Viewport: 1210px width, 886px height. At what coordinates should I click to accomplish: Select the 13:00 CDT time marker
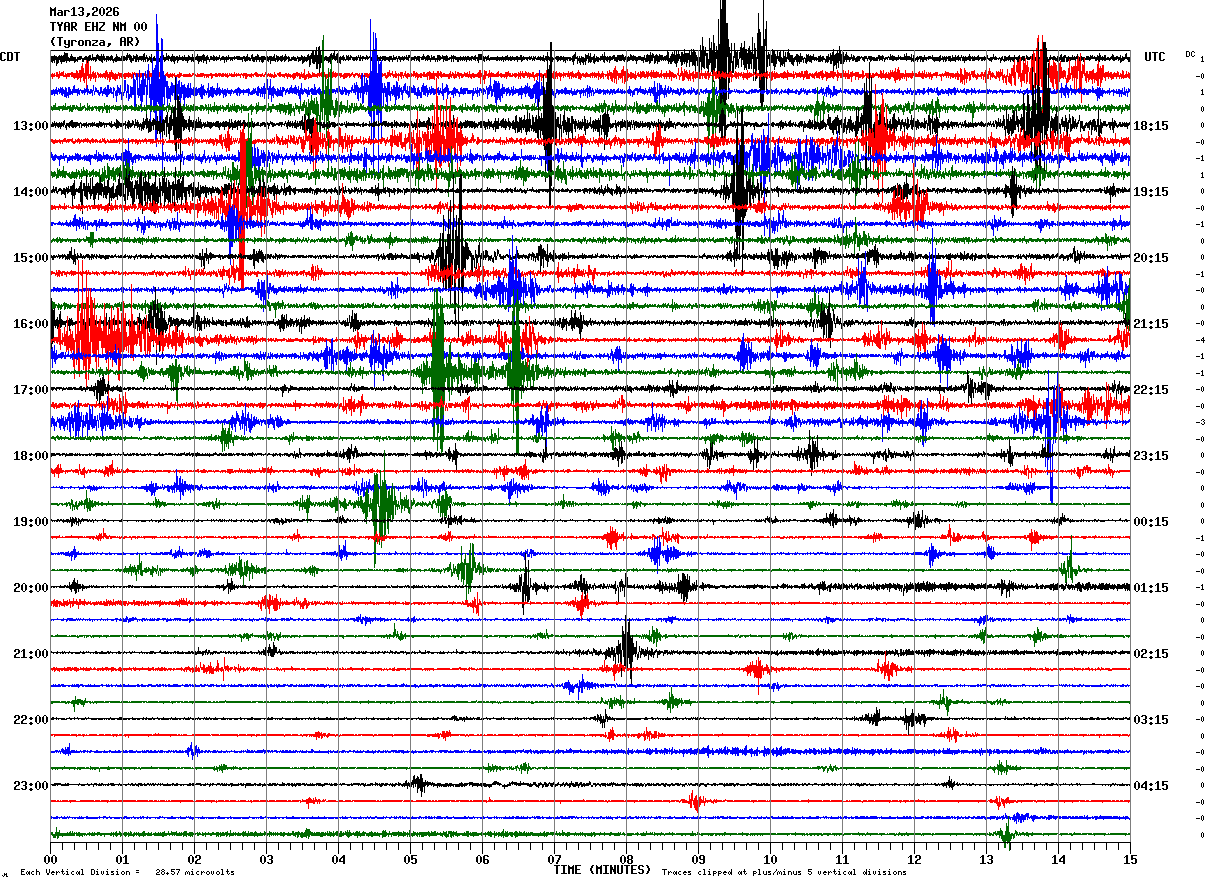tap(30, 126)
